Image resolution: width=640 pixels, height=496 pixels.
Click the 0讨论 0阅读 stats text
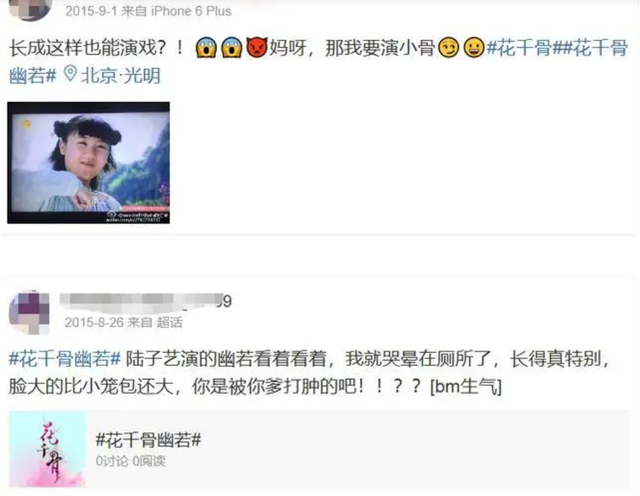[130, 461]
